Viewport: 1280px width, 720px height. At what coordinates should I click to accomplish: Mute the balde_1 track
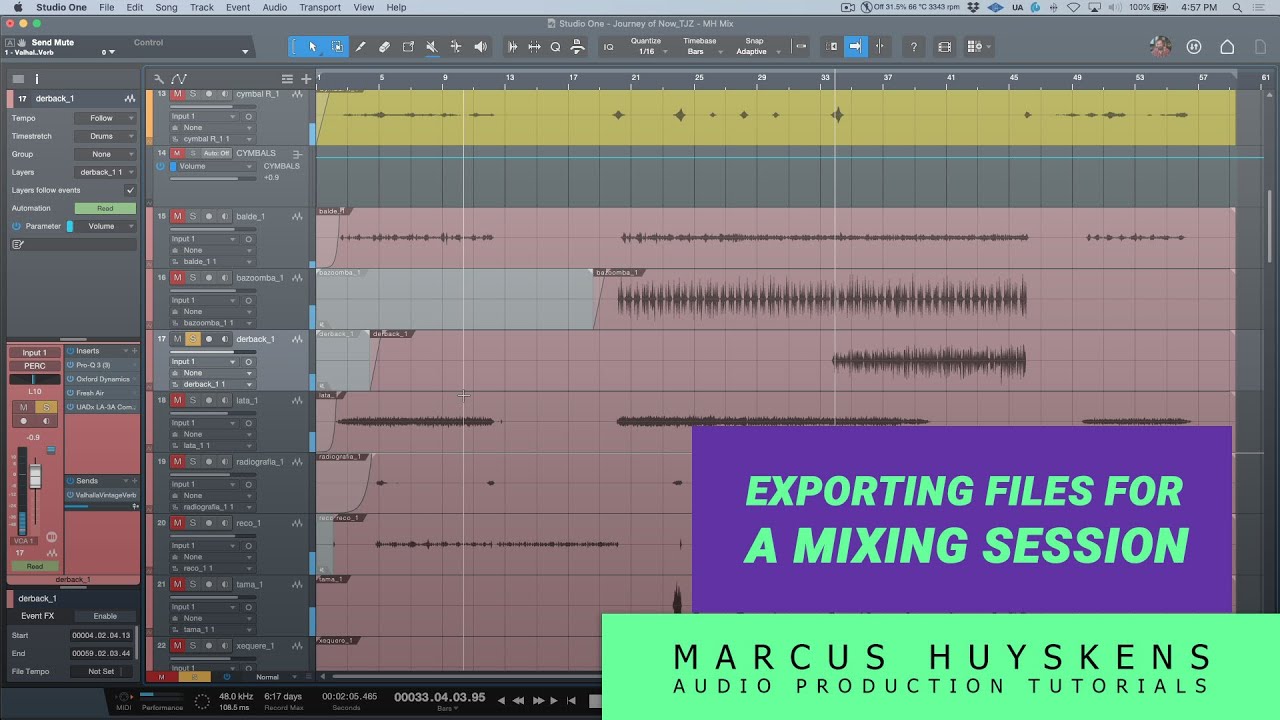[x=177, y=216]
